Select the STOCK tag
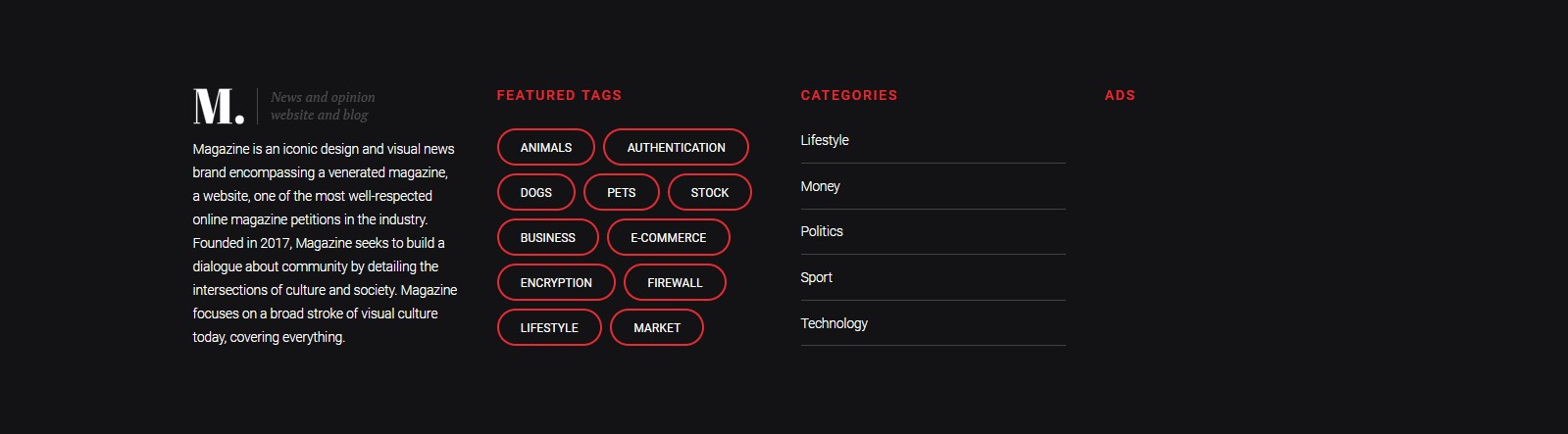The image size is (1568, 434). (710, 192)
